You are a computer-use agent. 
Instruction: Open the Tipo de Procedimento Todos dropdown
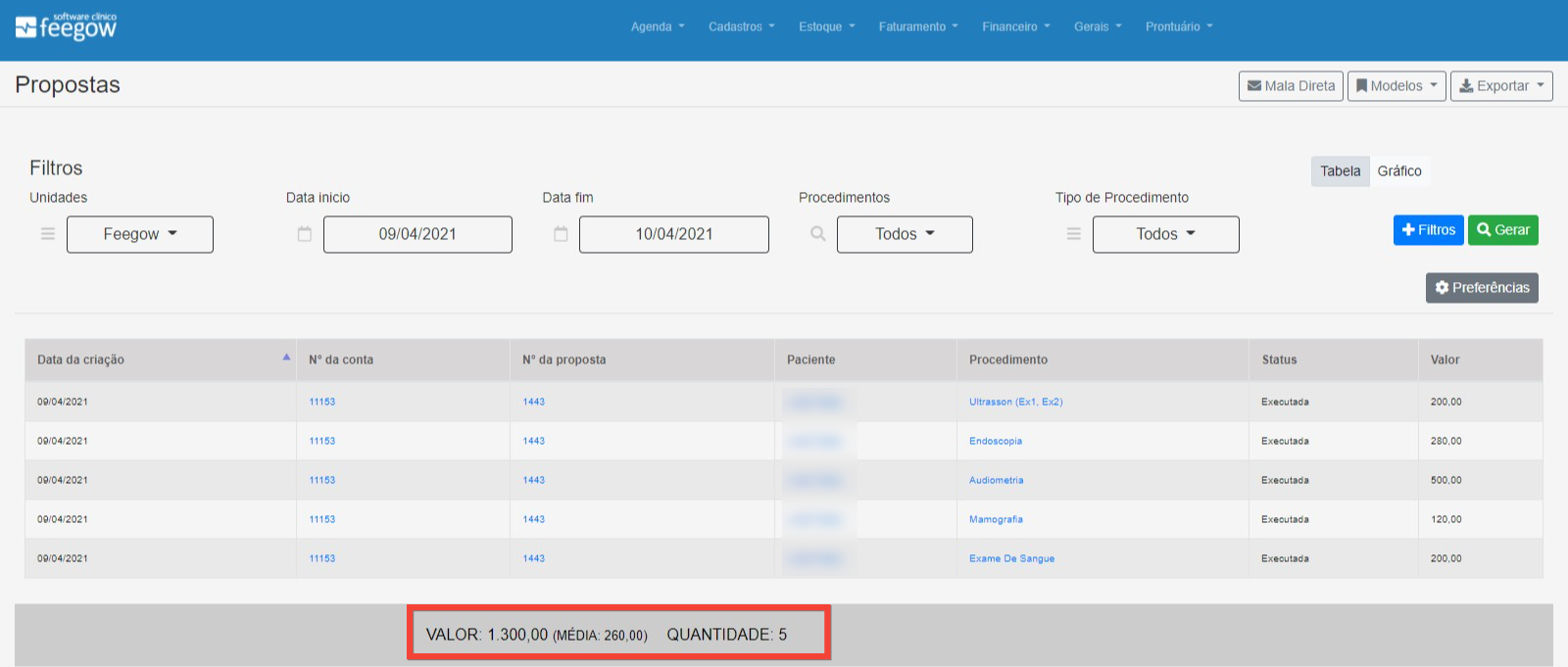(x=1166, y=234)
